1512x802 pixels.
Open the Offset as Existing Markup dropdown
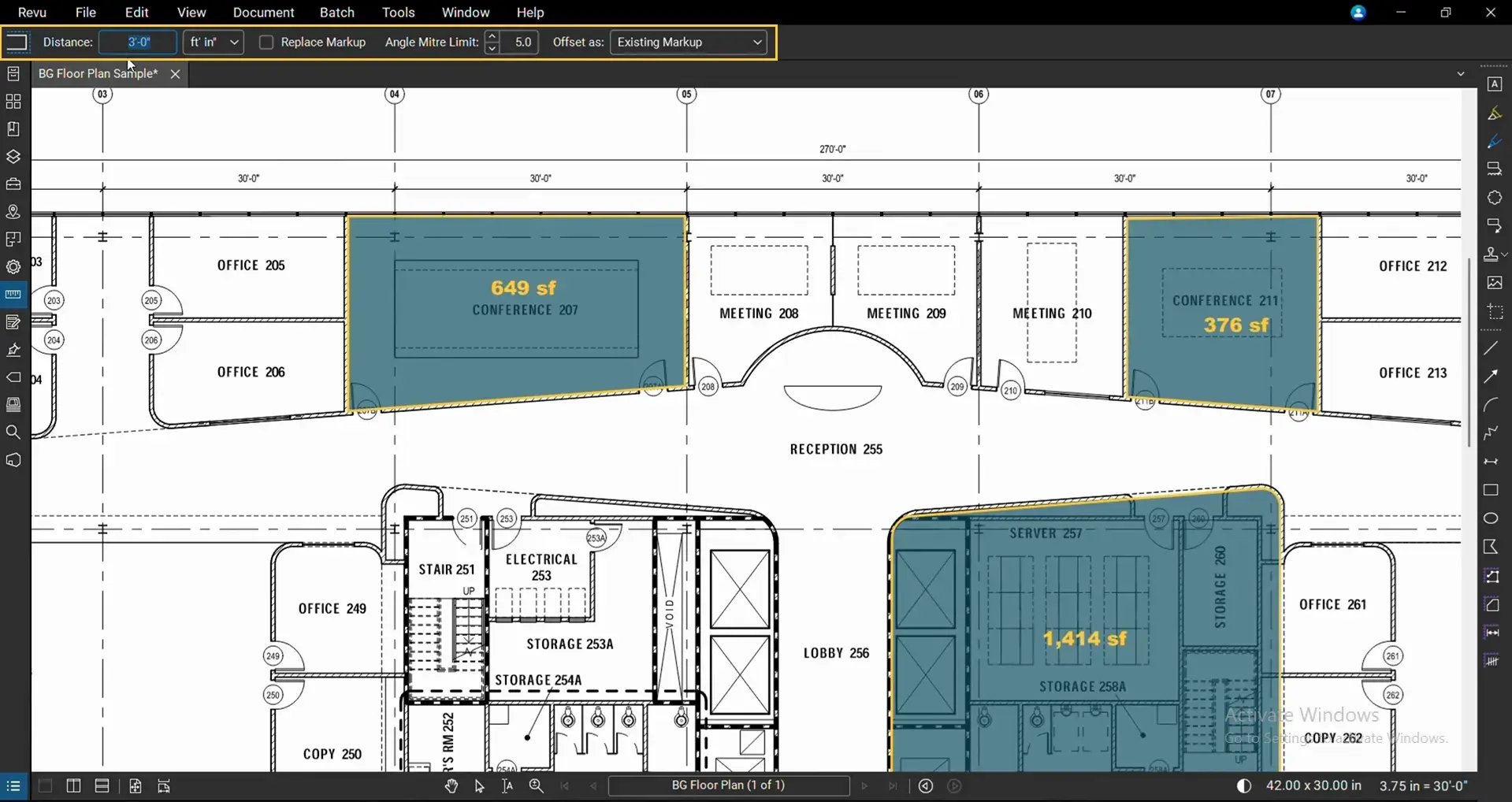point(689,42)
